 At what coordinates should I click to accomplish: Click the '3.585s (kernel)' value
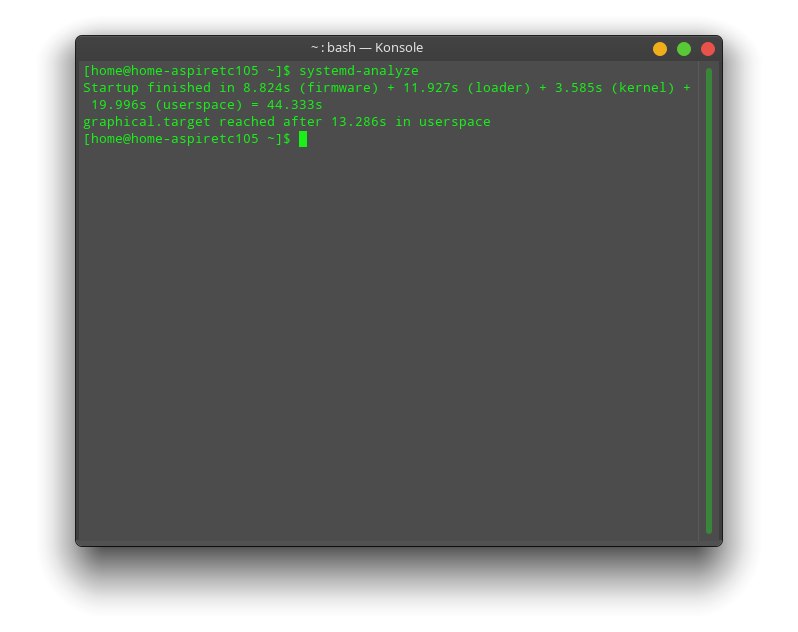[614, 88]
